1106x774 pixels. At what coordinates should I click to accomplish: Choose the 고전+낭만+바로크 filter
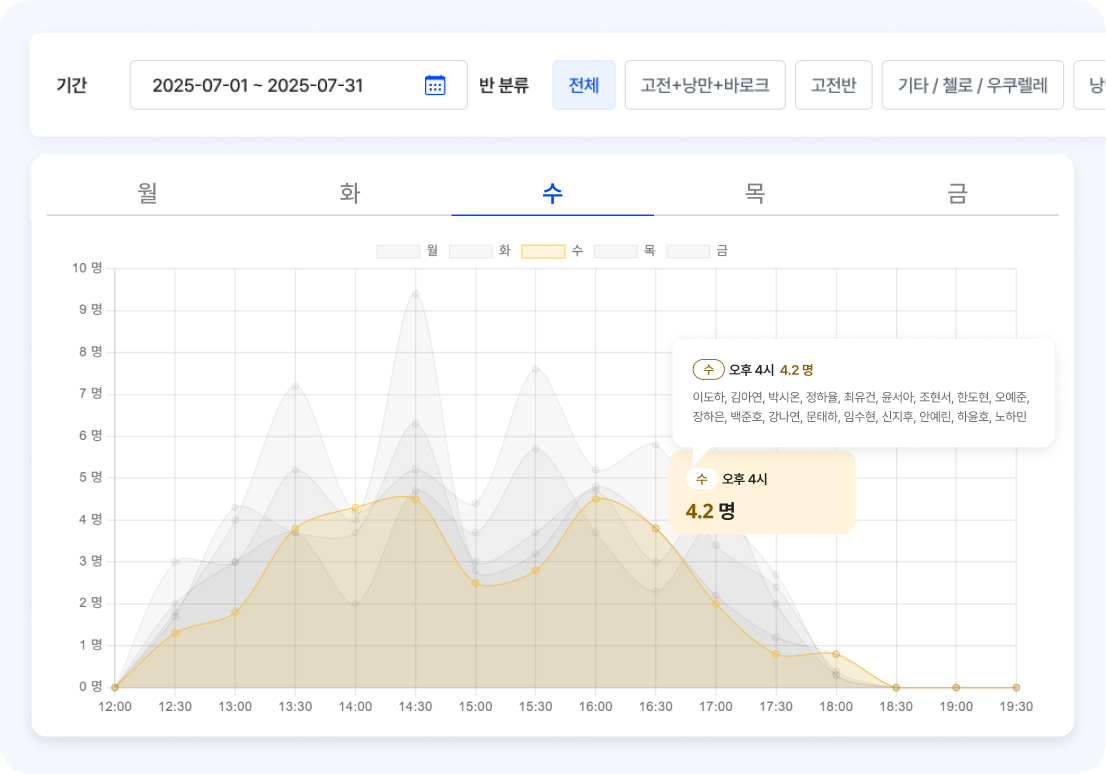tap(706, 85)
